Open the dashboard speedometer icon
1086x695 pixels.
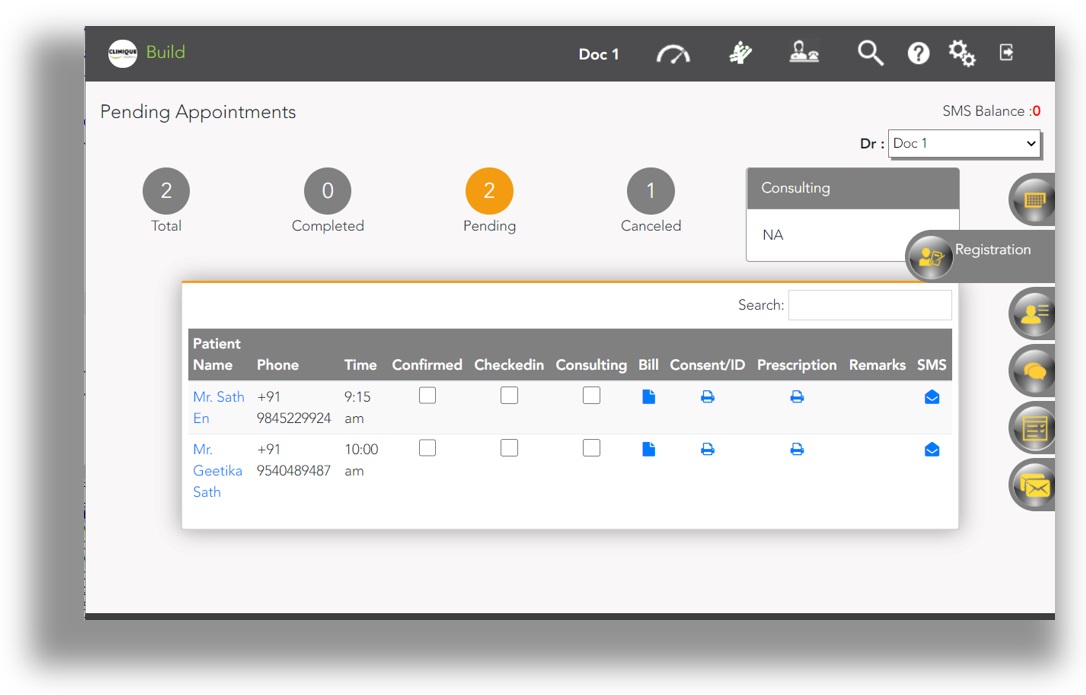click(673, 54)
